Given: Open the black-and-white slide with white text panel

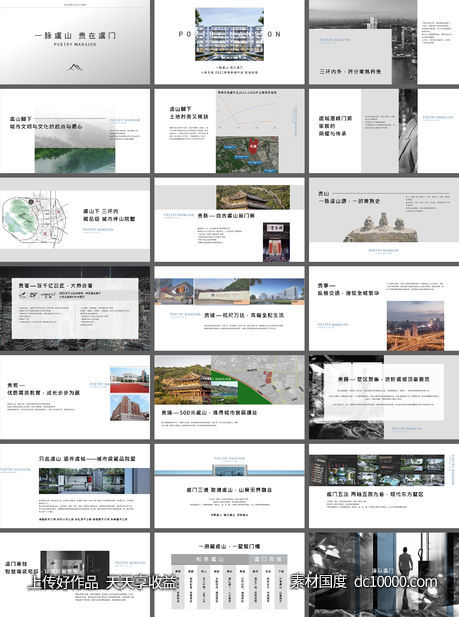Looking at the screenshot, I should click(384, 398).
